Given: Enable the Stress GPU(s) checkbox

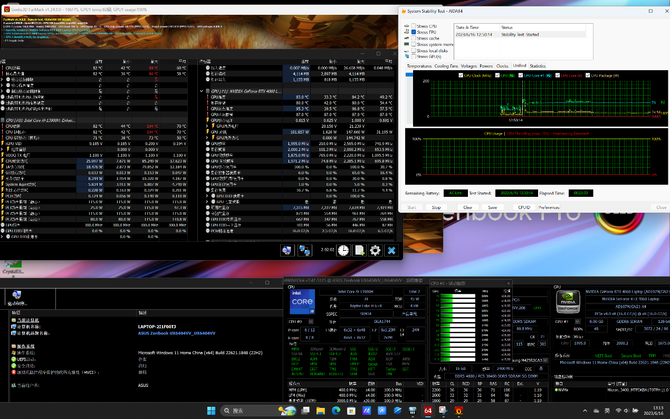Looking at the screenshot, I should coord(413,56).
